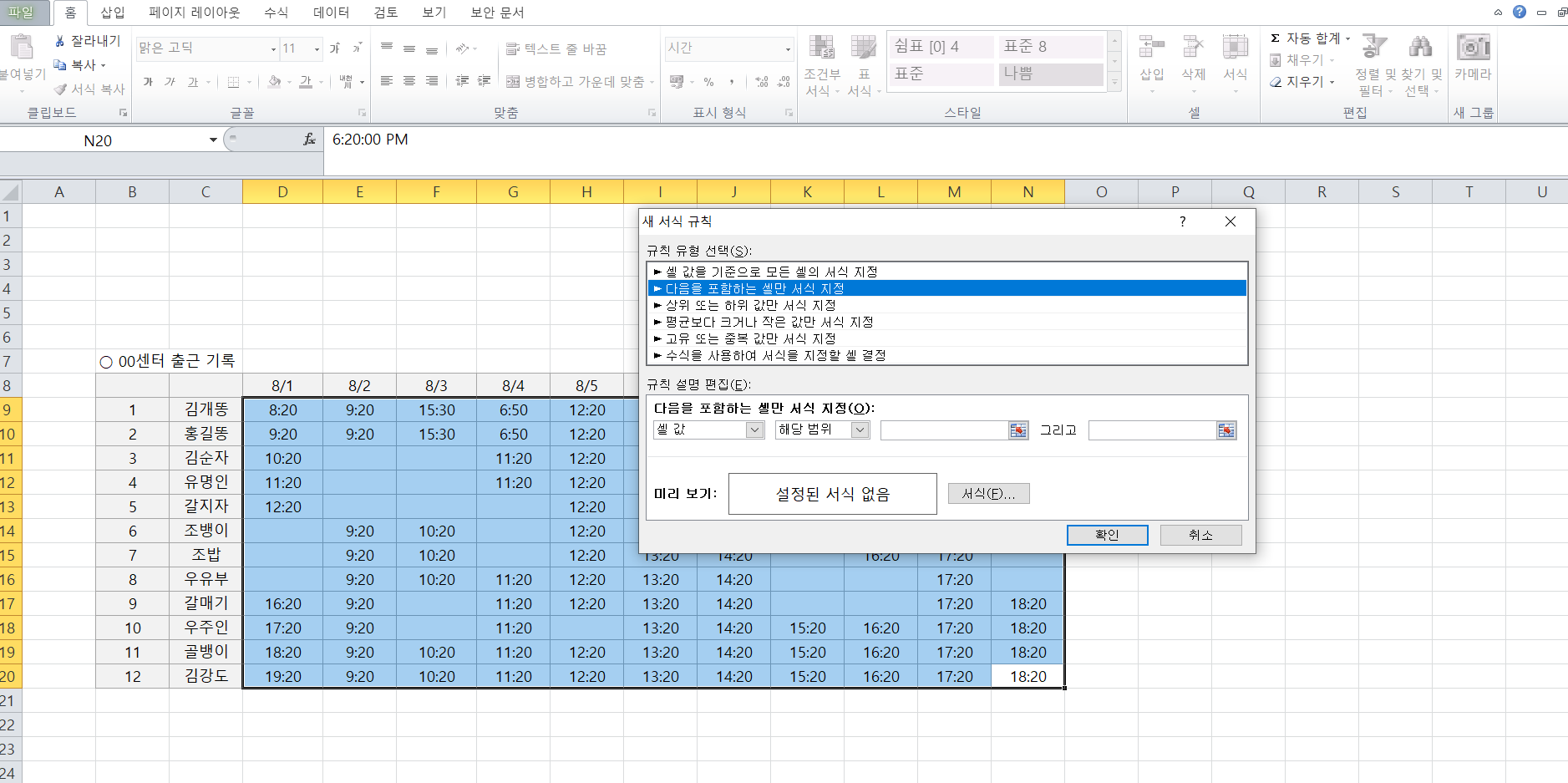This screenshot has width=1568, height=783.
Task: Click the decrease indent icon
Action: click(x=462, y=81)
